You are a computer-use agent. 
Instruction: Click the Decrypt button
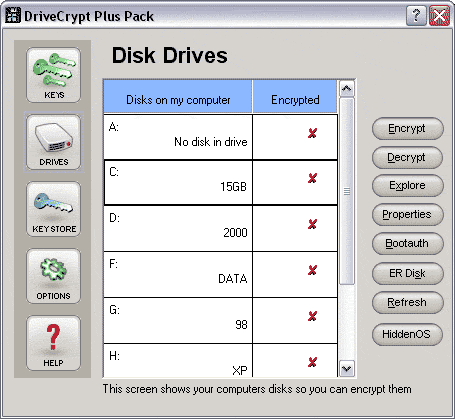tap(407, 157)
